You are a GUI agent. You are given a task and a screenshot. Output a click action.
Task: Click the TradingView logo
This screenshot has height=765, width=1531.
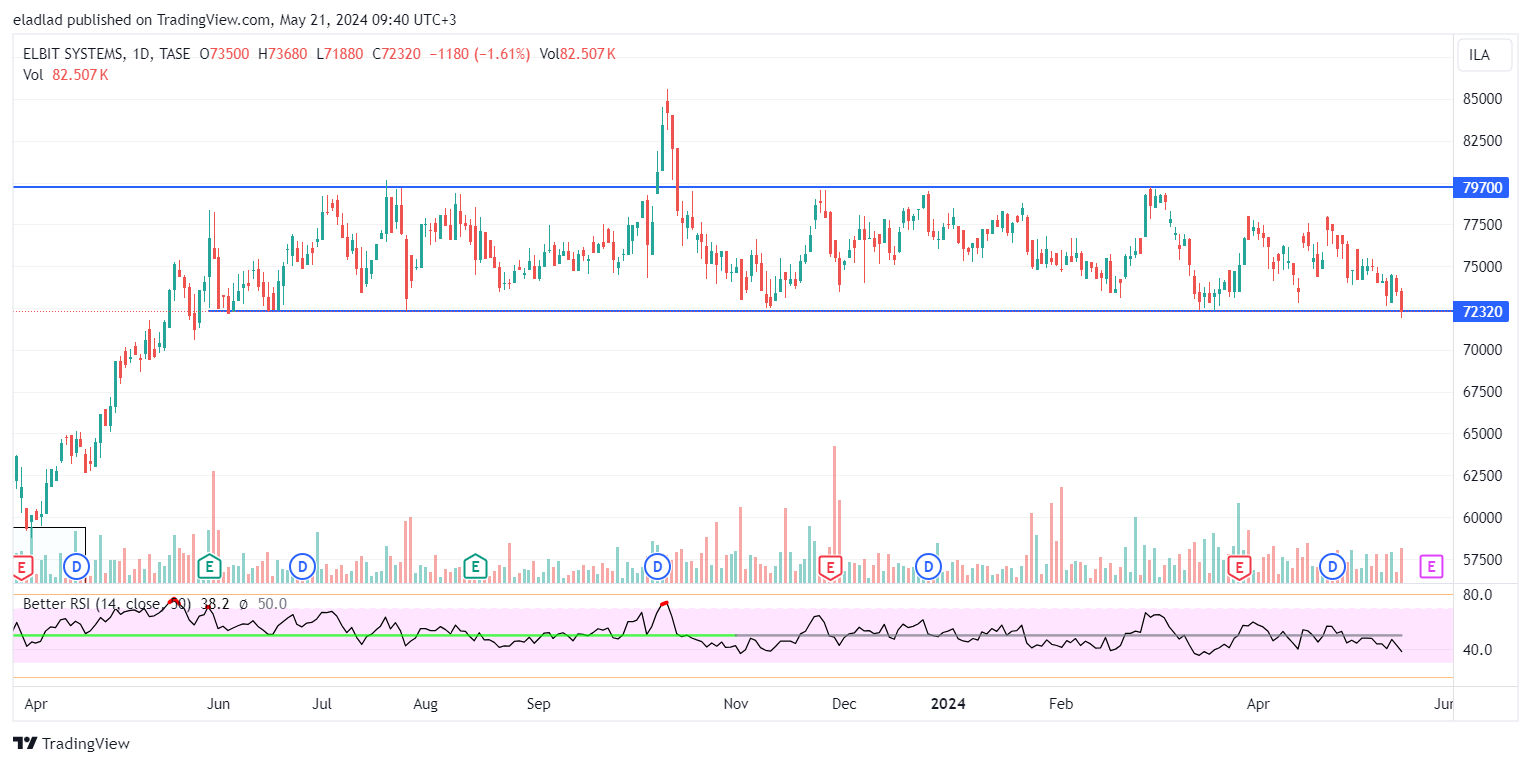(x=71, y=744)
